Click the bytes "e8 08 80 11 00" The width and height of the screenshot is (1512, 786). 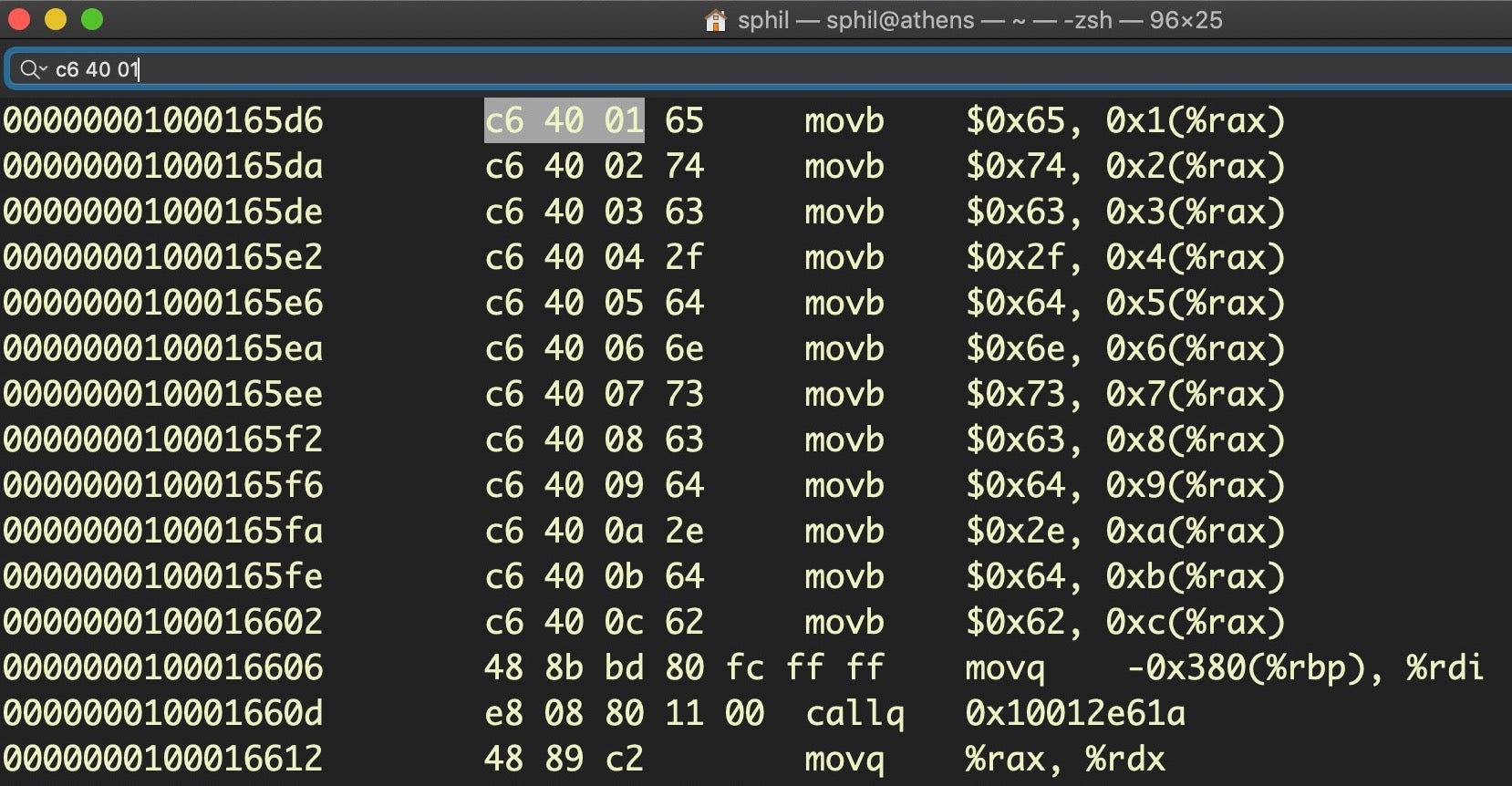(x=624, y=713)
